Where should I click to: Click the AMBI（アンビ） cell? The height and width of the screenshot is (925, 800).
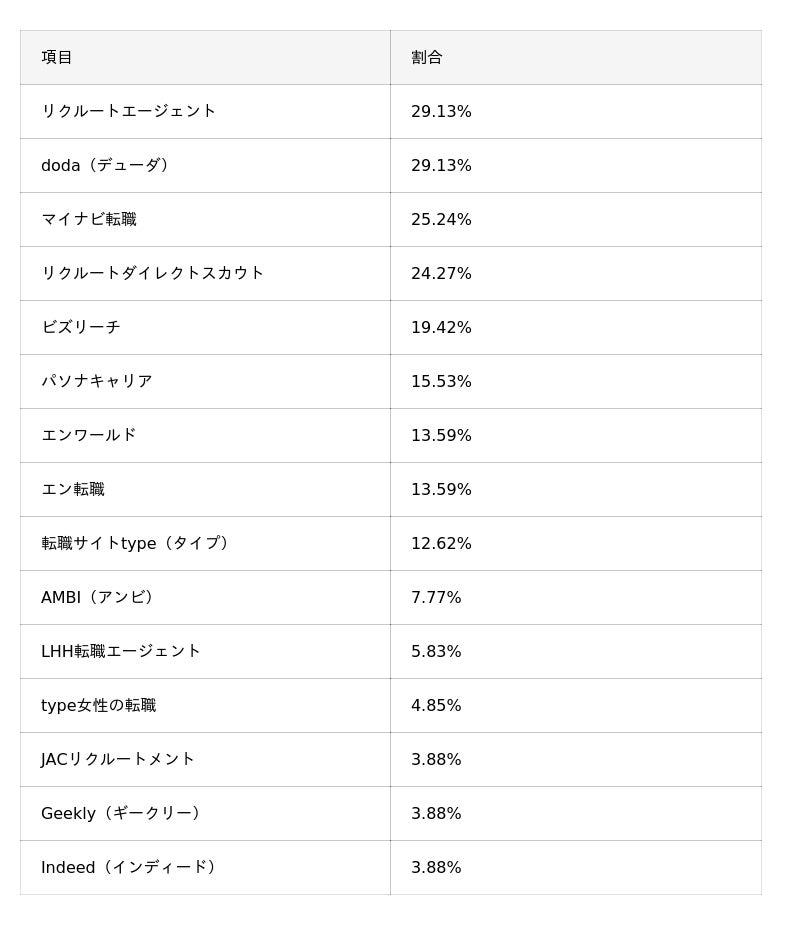click(100, 597)
